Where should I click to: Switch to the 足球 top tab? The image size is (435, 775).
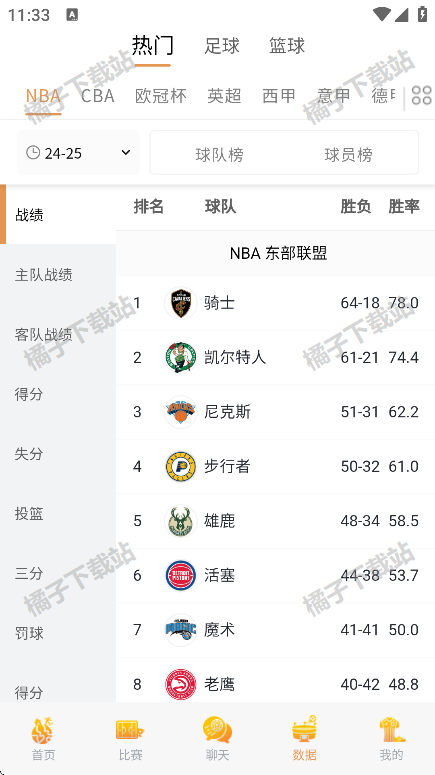click(222, 46)
